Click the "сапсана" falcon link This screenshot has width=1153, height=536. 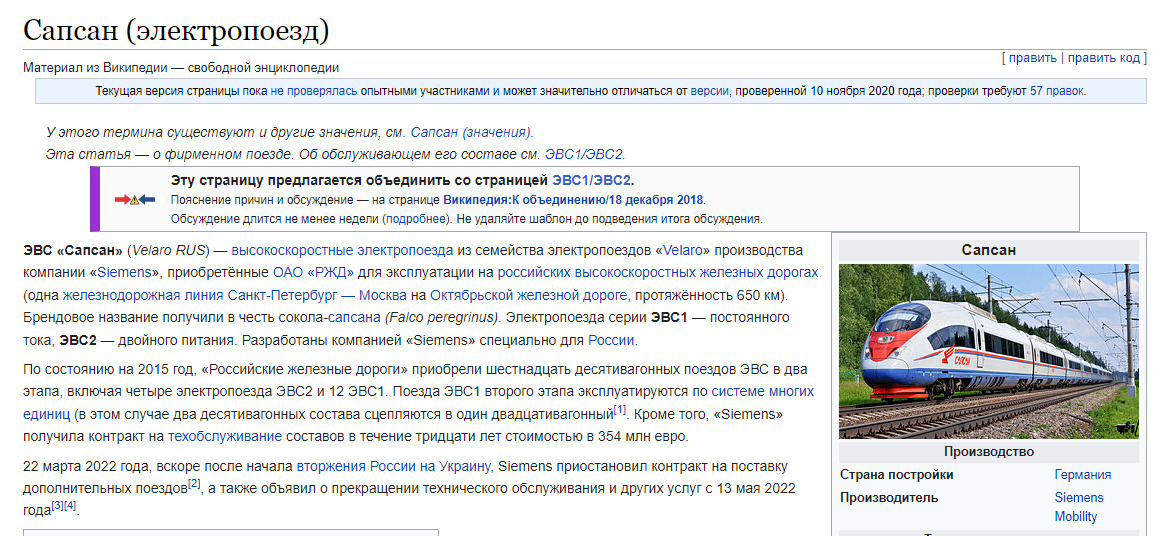click(356, 317)
